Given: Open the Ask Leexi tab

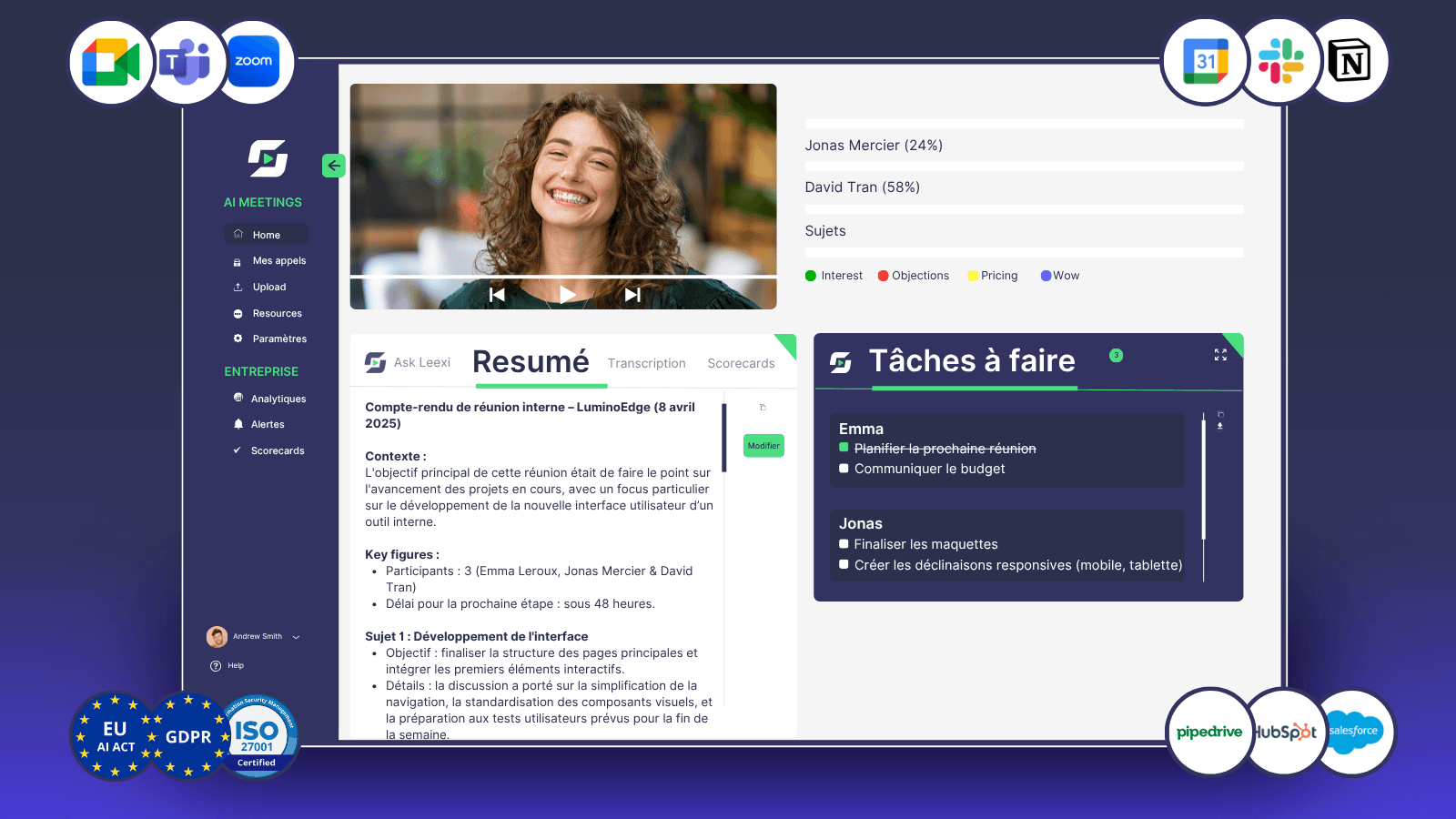Looking at the screenshot, I should [x=421, y=362].
